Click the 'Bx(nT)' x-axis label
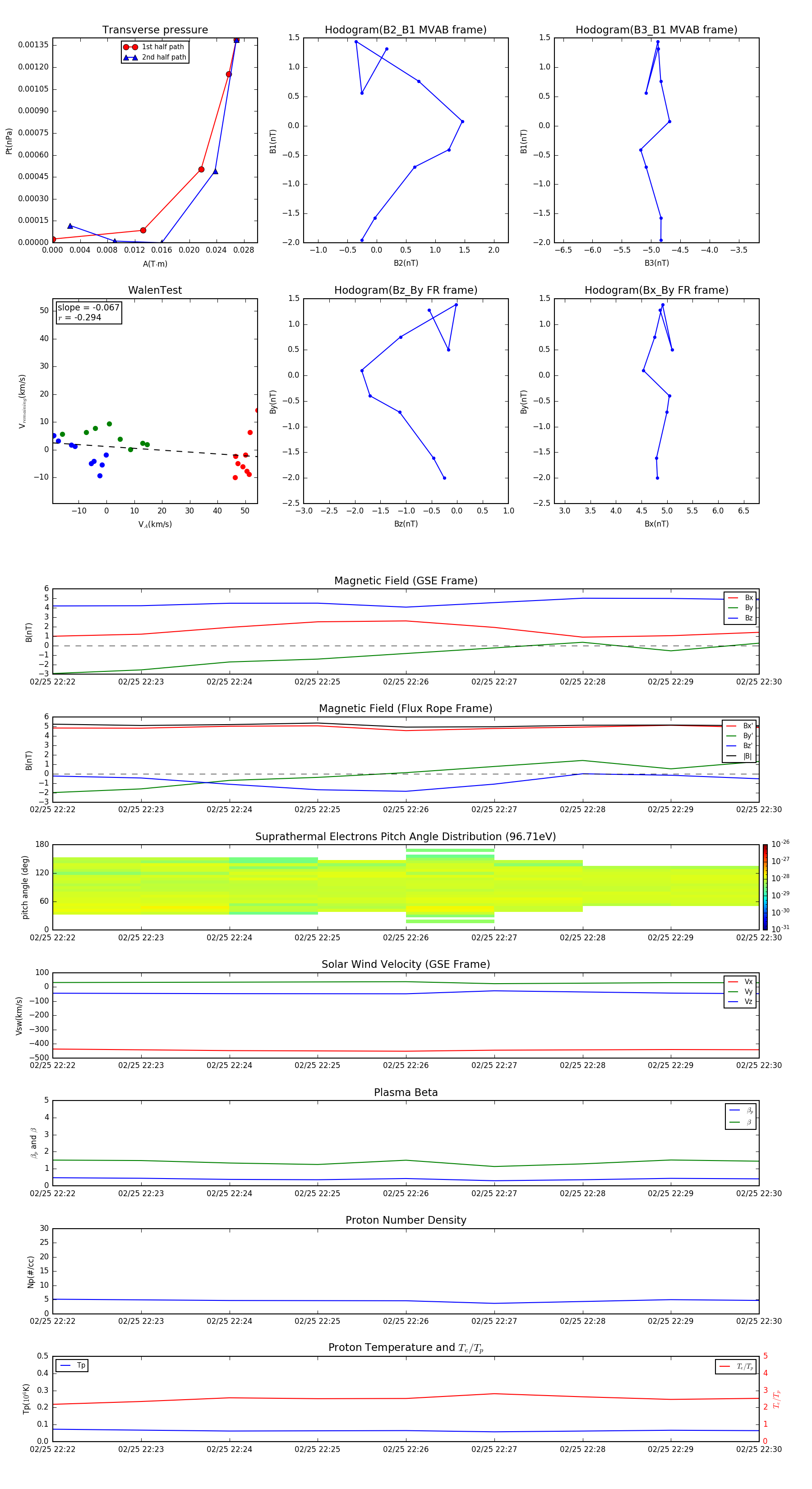This screenshot has width=812, height=1489. 656,524
